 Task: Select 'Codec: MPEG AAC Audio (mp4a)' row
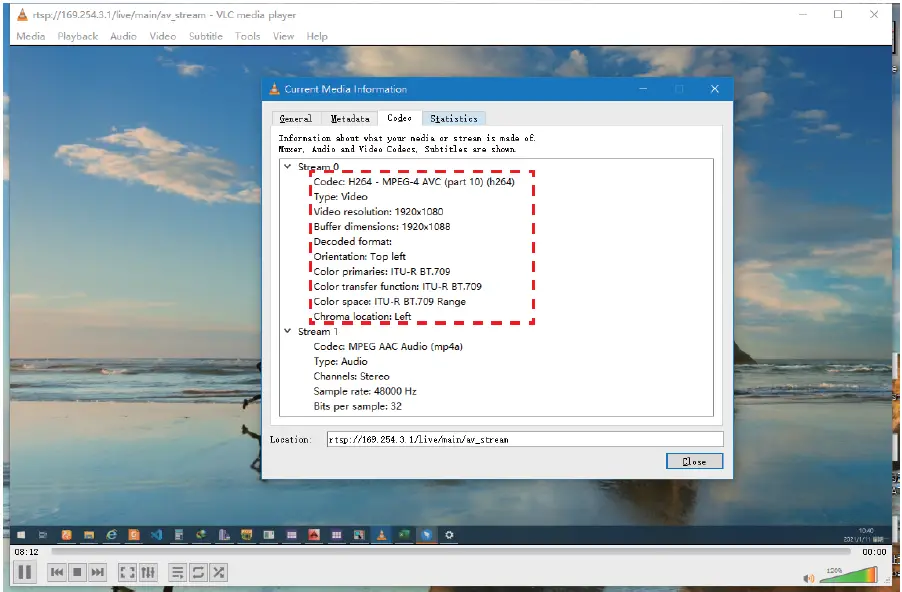pos(388,346)
